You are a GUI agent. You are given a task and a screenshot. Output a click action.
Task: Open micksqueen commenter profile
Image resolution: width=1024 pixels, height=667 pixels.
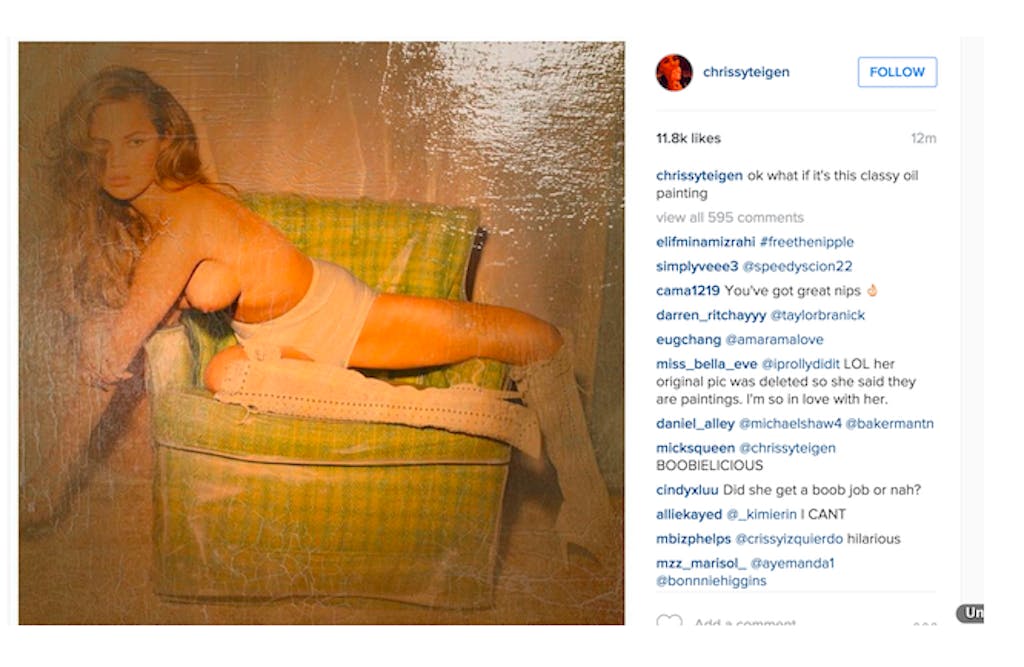point(695,448)
